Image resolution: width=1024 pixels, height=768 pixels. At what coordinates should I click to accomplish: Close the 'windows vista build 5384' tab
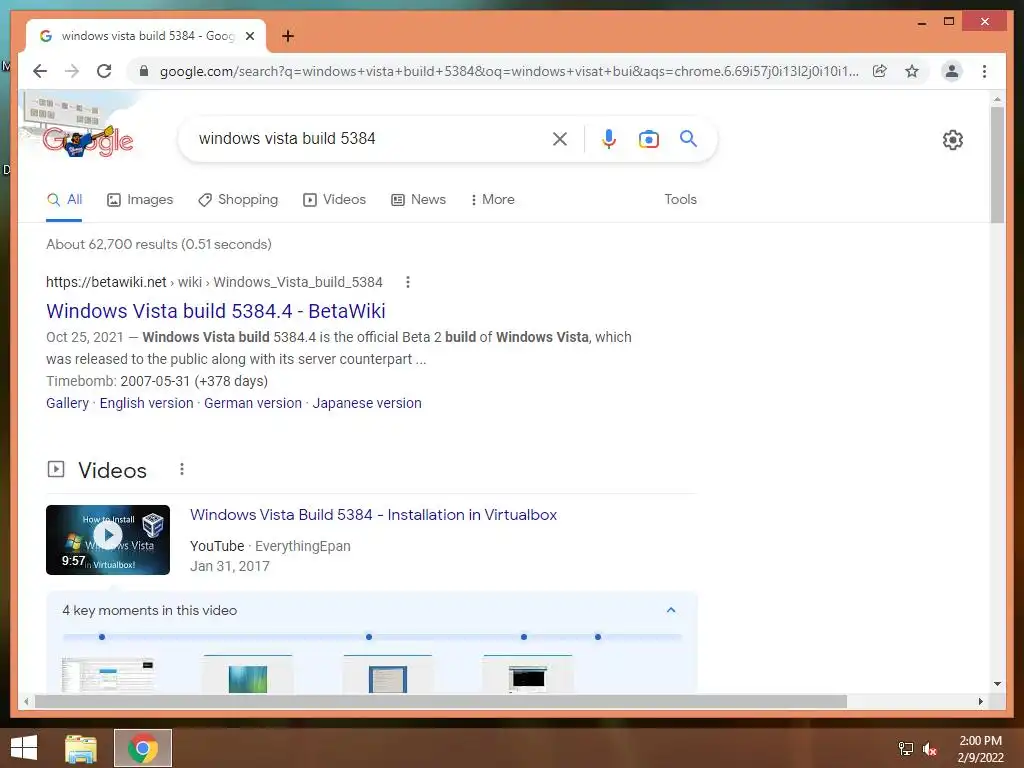[x=249, y=36]
